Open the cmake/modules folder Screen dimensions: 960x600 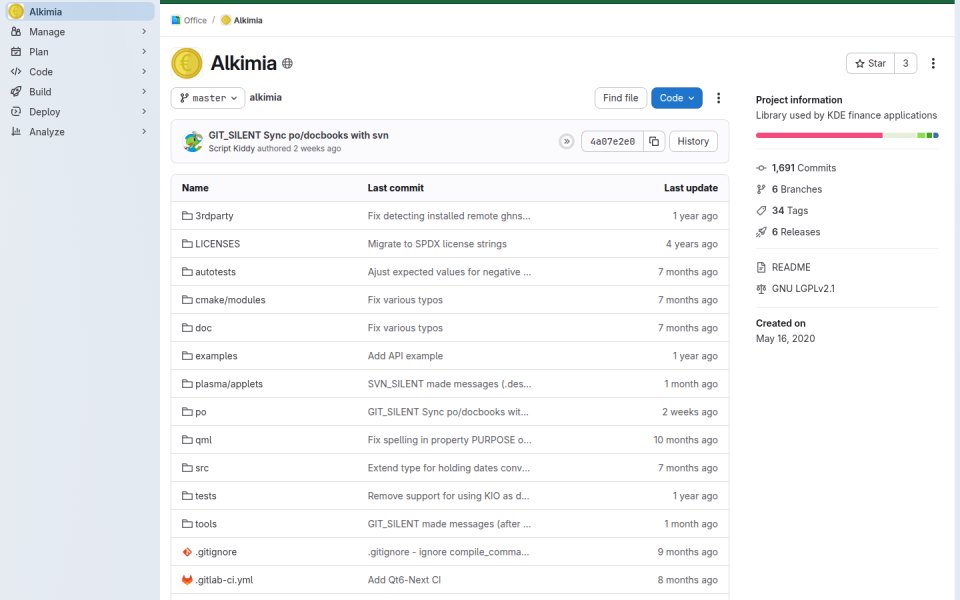[230, 300]
